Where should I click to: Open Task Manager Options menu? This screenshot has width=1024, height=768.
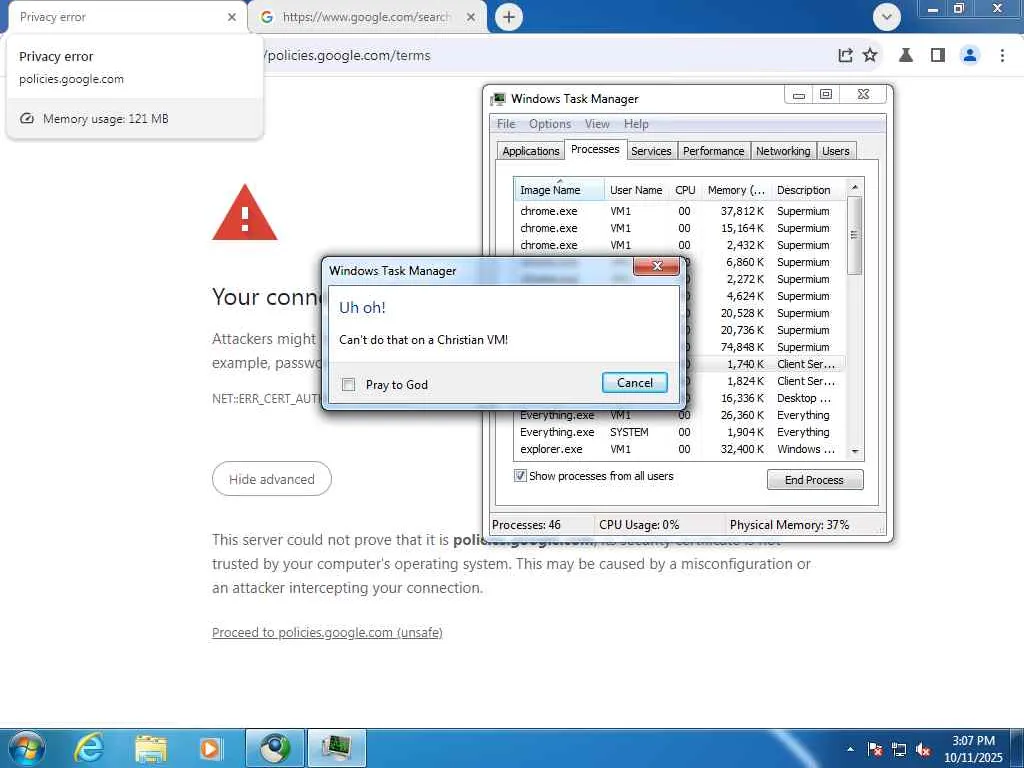(x=550, y=124)
